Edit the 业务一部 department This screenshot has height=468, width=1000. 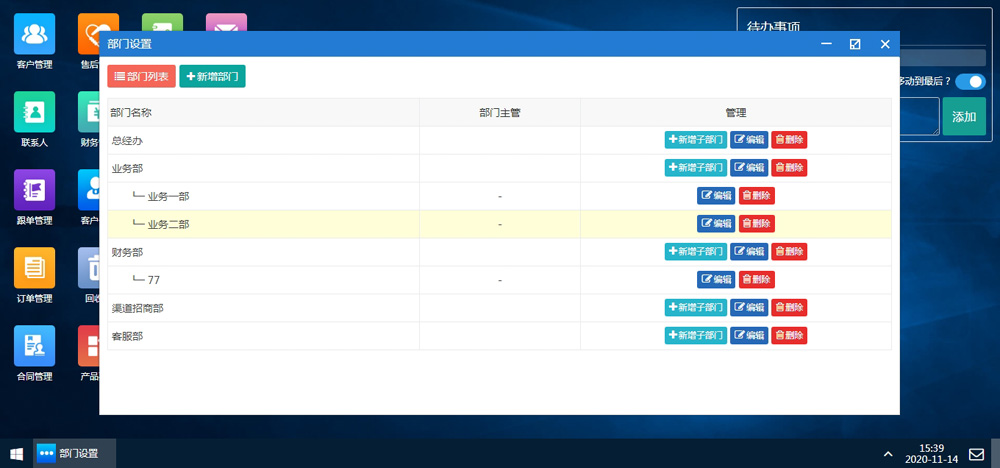[716, 196]
